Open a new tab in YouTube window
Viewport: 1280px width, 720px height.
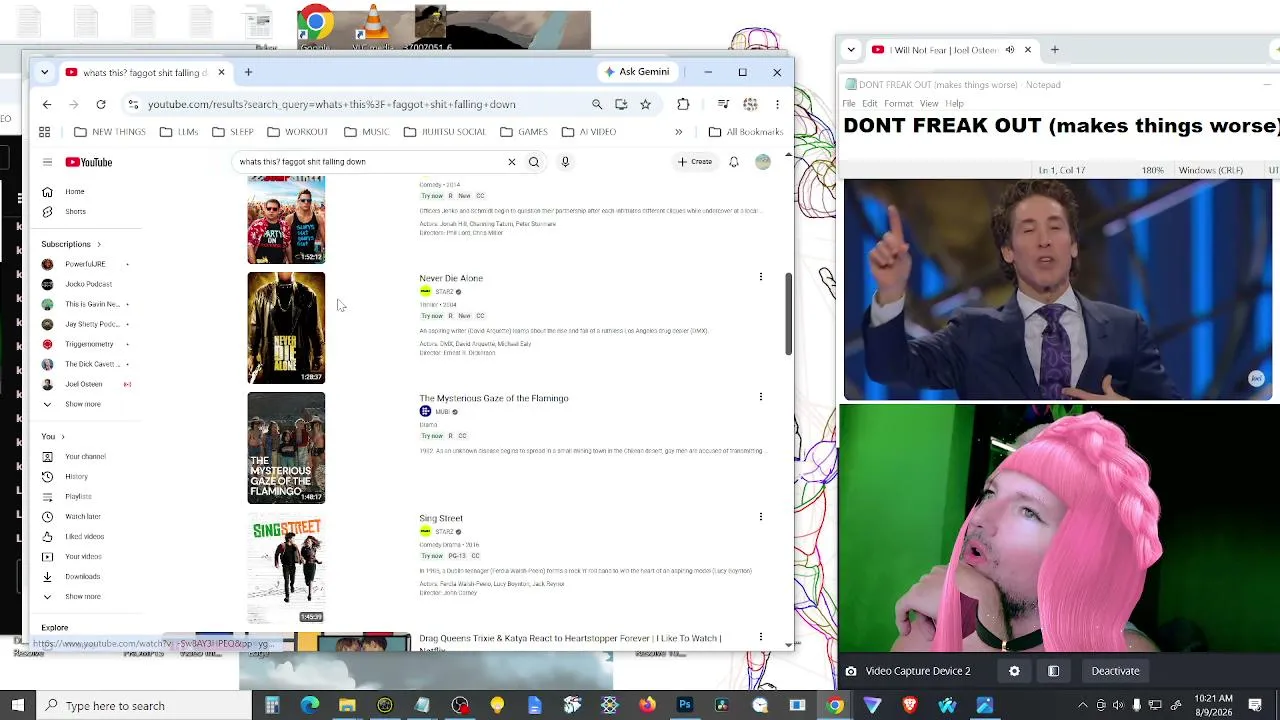pyautogui.click(x=248, y=72)
